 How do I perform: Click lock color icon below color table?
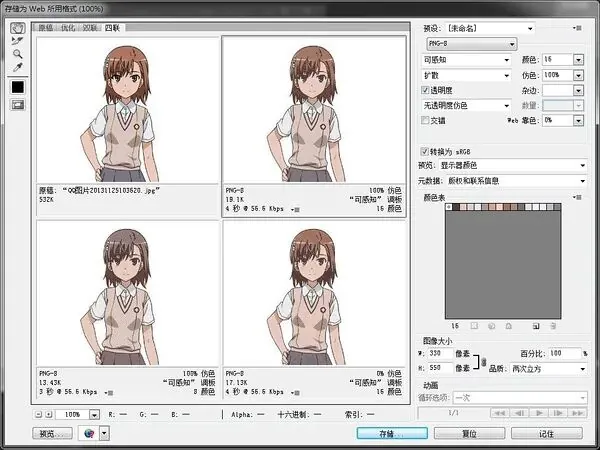(x=509, y=326)
